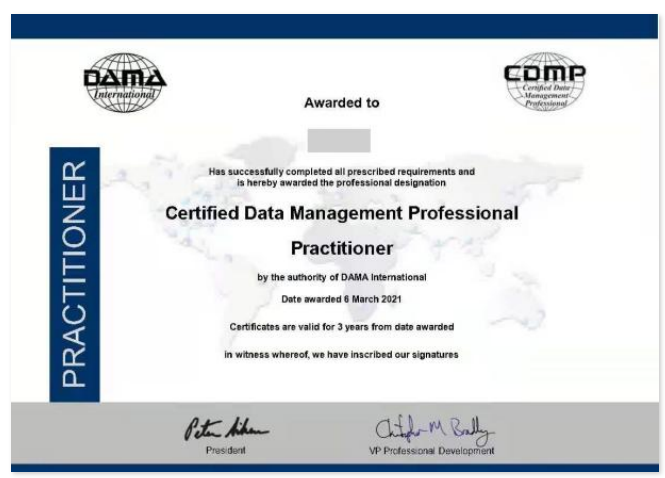Click 'Certificates are valid for 3 years' line
Screen dimensions: 665x478
[342, 327]
